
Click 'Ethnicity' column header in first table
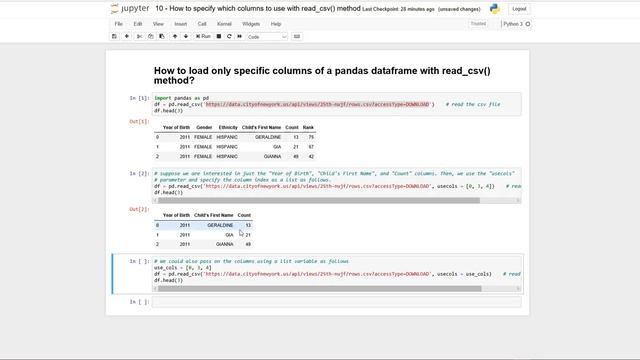coord(228,127)
